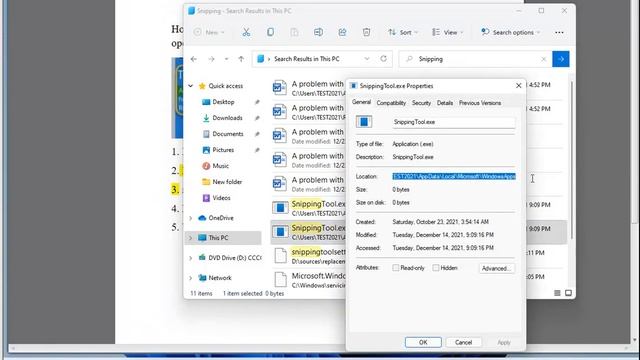This screenshot has width=640, height=360.
Task: Open Downloads in navigation pane
Action: point(227,118)
